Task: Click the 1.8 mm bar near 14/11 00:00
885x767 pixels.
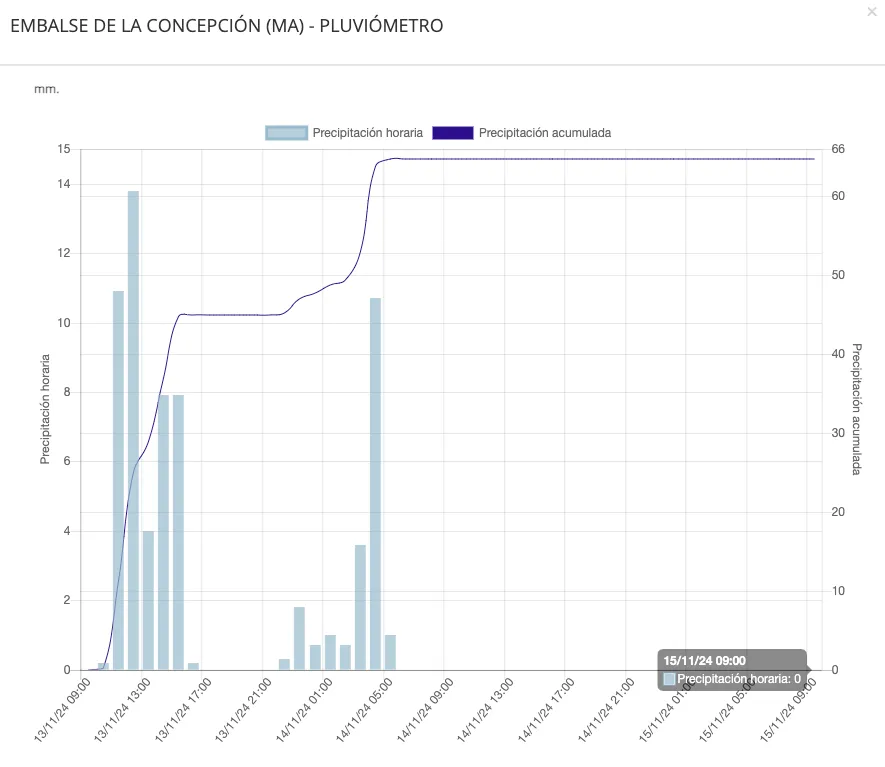Action: 299,638
